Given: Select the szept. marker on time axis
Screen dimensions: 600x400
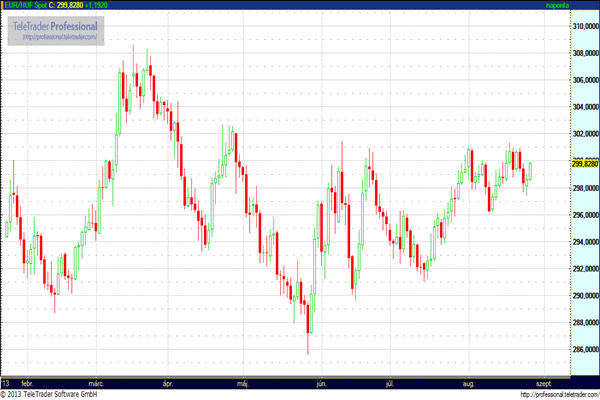Looking at the screenshot, I should 545,383.
